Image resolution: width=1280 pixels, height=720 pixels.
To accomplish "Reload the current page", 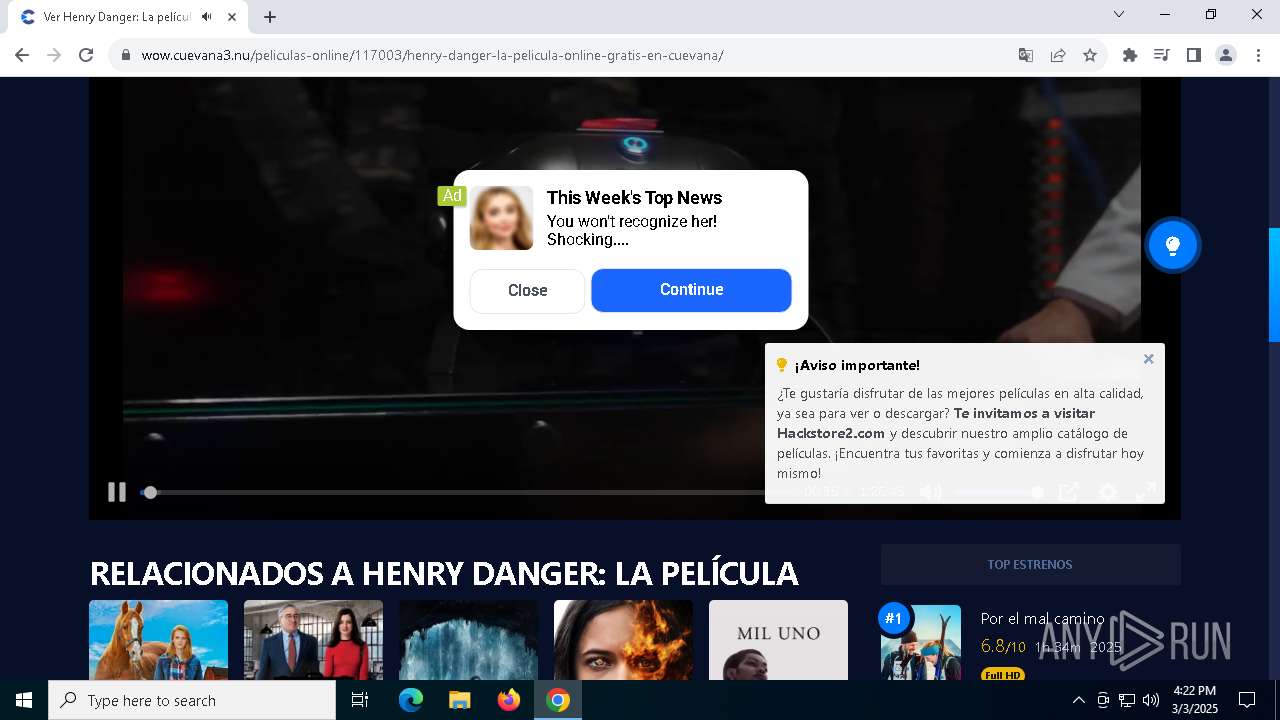I will [x=86, y=55].
